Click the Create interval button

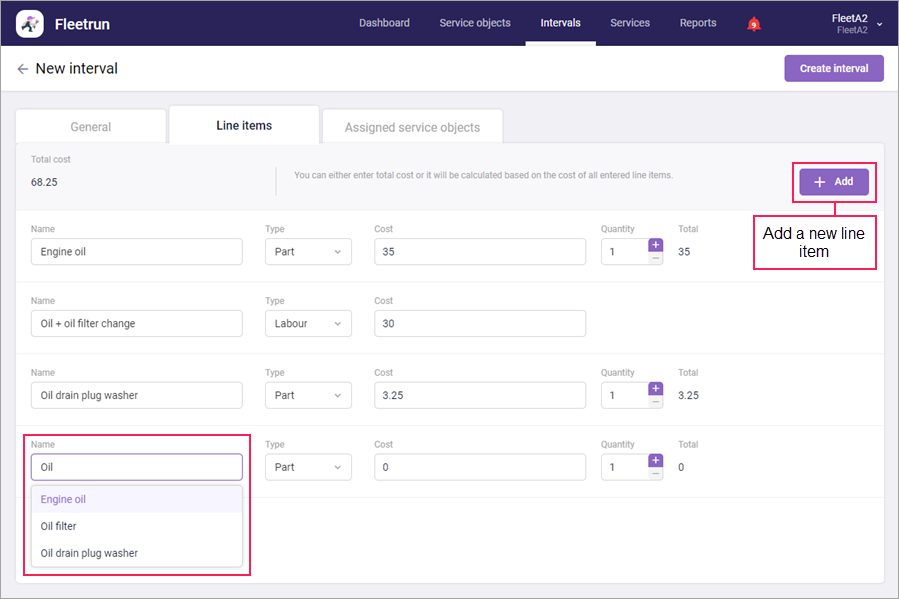point(833,69)
